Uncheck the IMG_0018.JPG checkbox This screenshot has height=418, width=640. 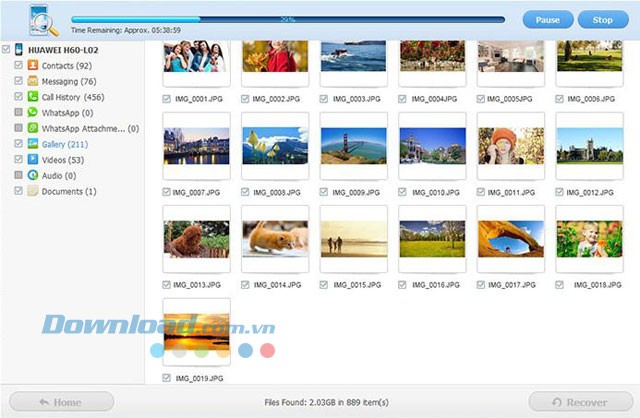tap(559, 285)
